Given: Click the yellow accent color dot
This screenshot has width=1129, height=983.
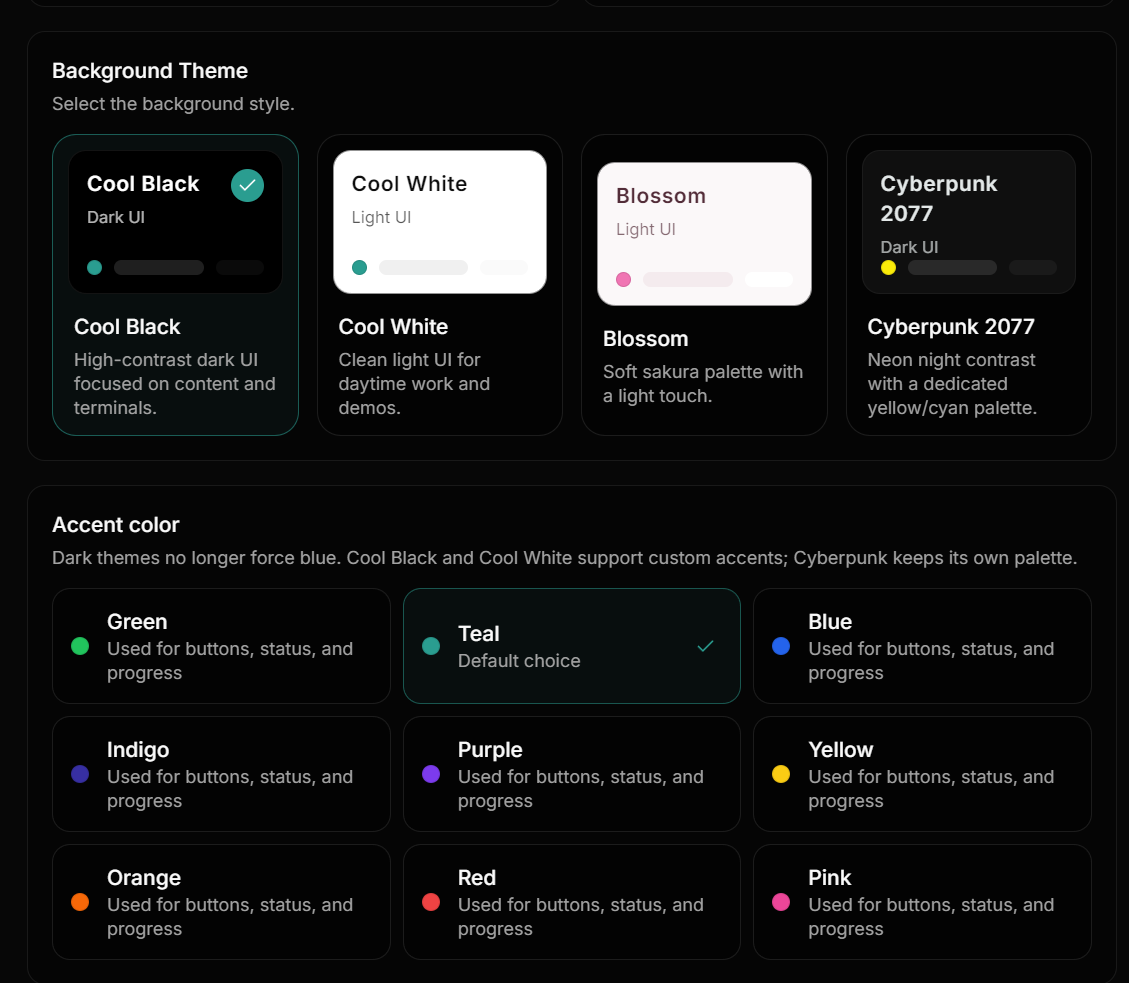Looking at the screenshot, I should (781, 774).
